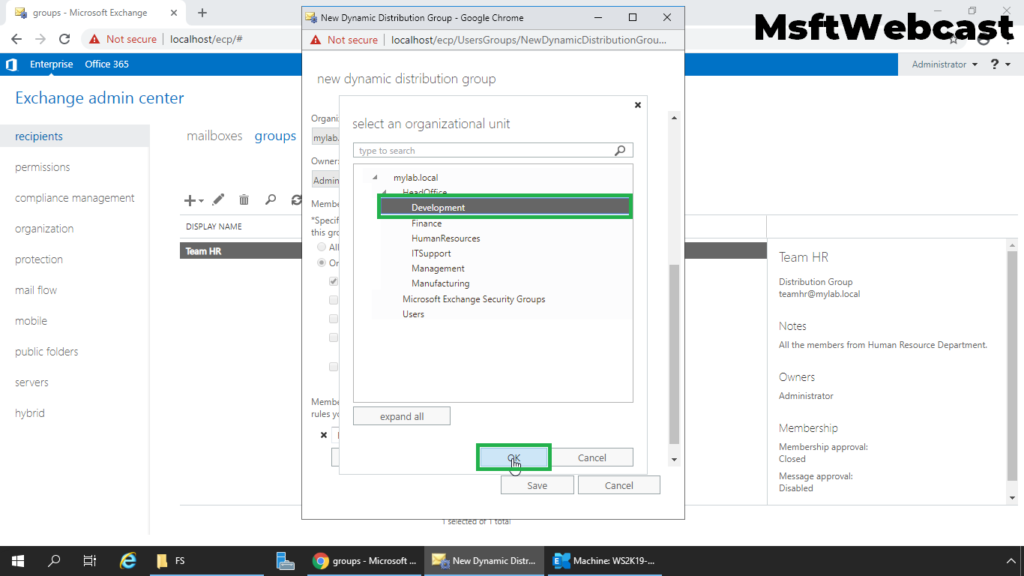Screen dimensions: 1024x576
Task: Open Server Manager from the taskbar
Action: [285, 561]
